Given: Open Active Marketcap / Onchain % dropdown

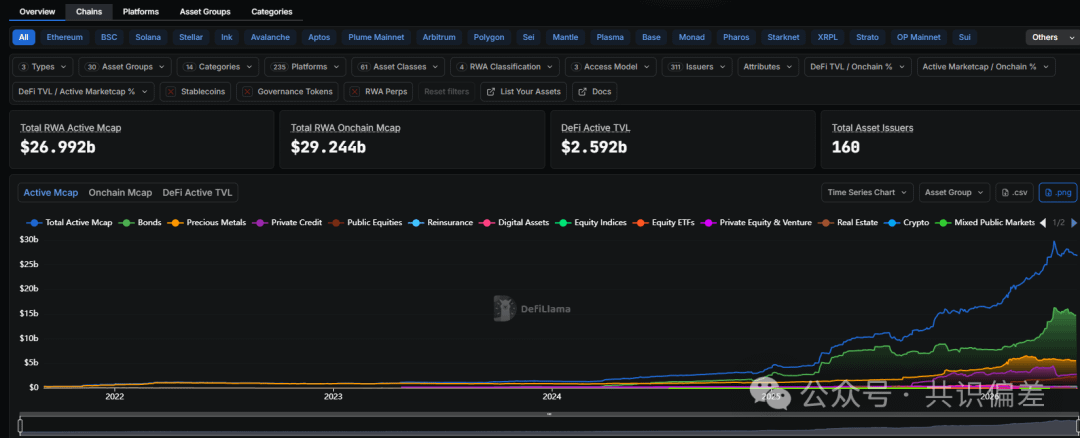Looking at the screenshot, I should (986, 67).
